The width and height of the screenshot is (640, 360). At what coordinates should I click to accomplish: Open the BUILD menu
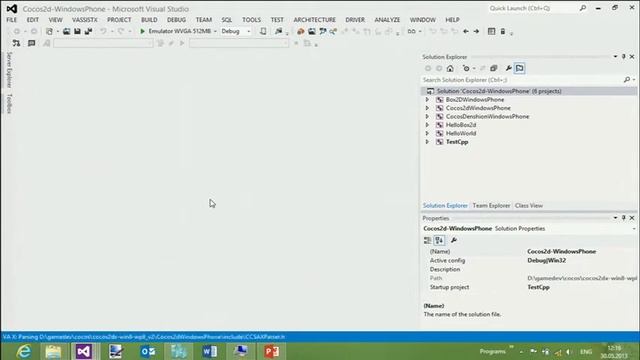pyautogui.click(x=149, y=20)
